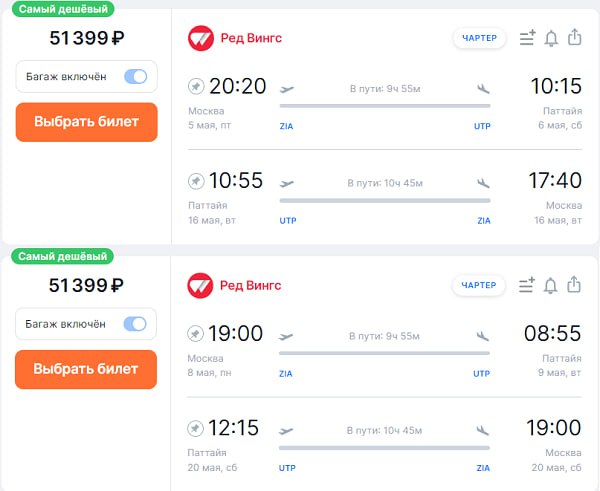Click the pin icon next to the 20:20 departure
The width and height of the screenshot is (600, 491).
pos(196,87)
